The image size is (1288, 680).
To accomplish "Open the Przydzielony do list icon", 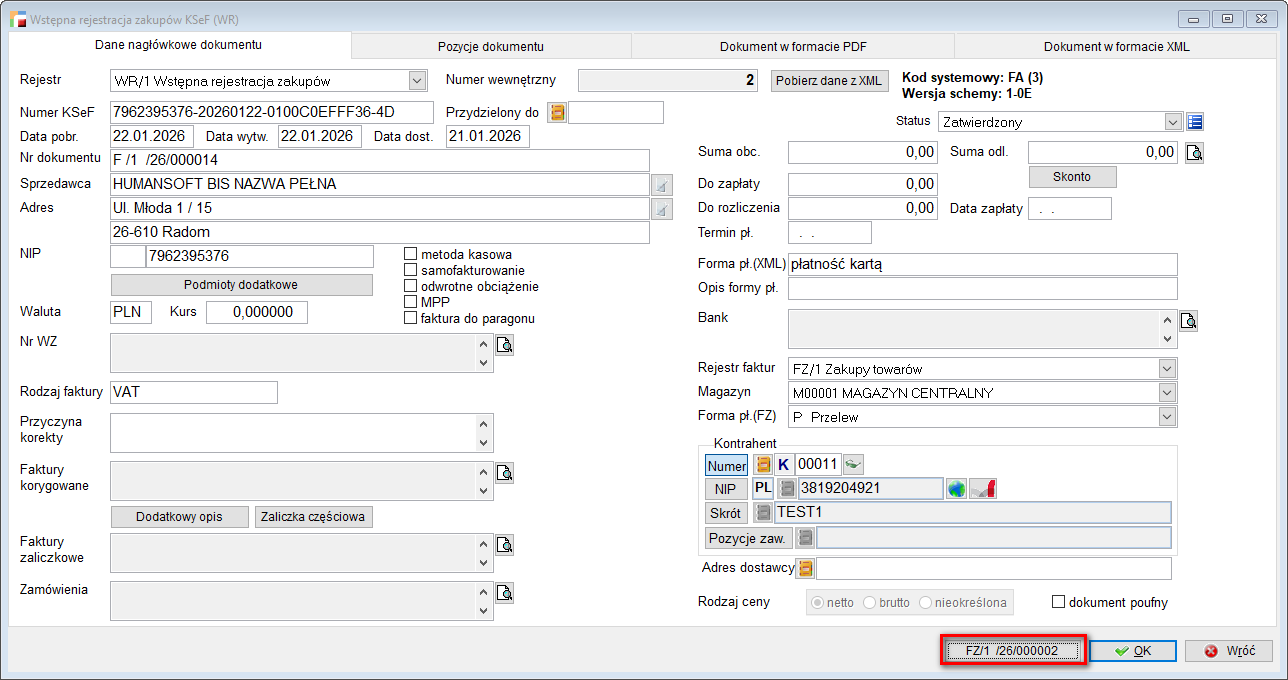I will click(x=558, y=113).
